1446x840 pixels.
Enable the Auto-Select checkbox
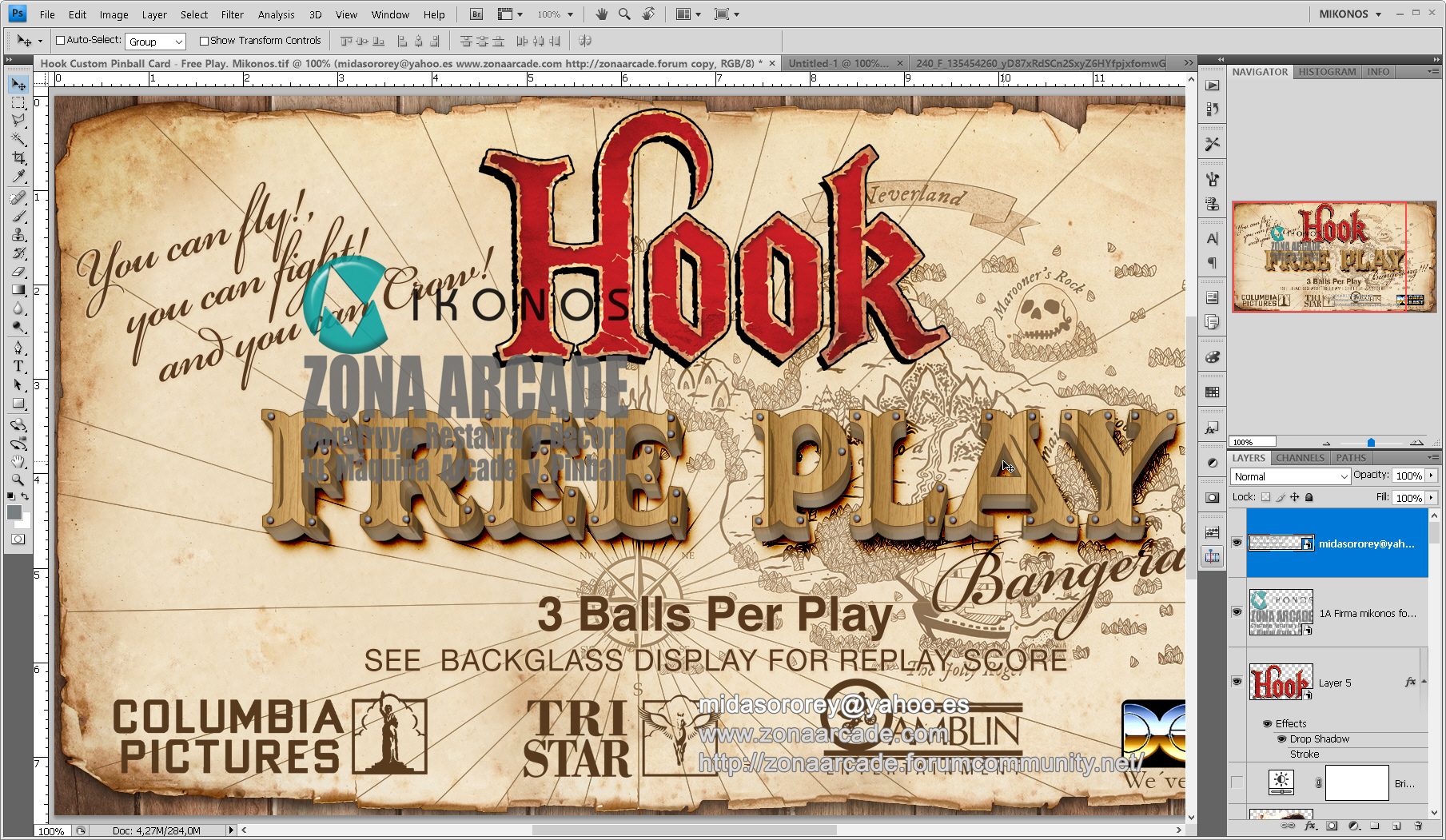[x=60, y=40]
